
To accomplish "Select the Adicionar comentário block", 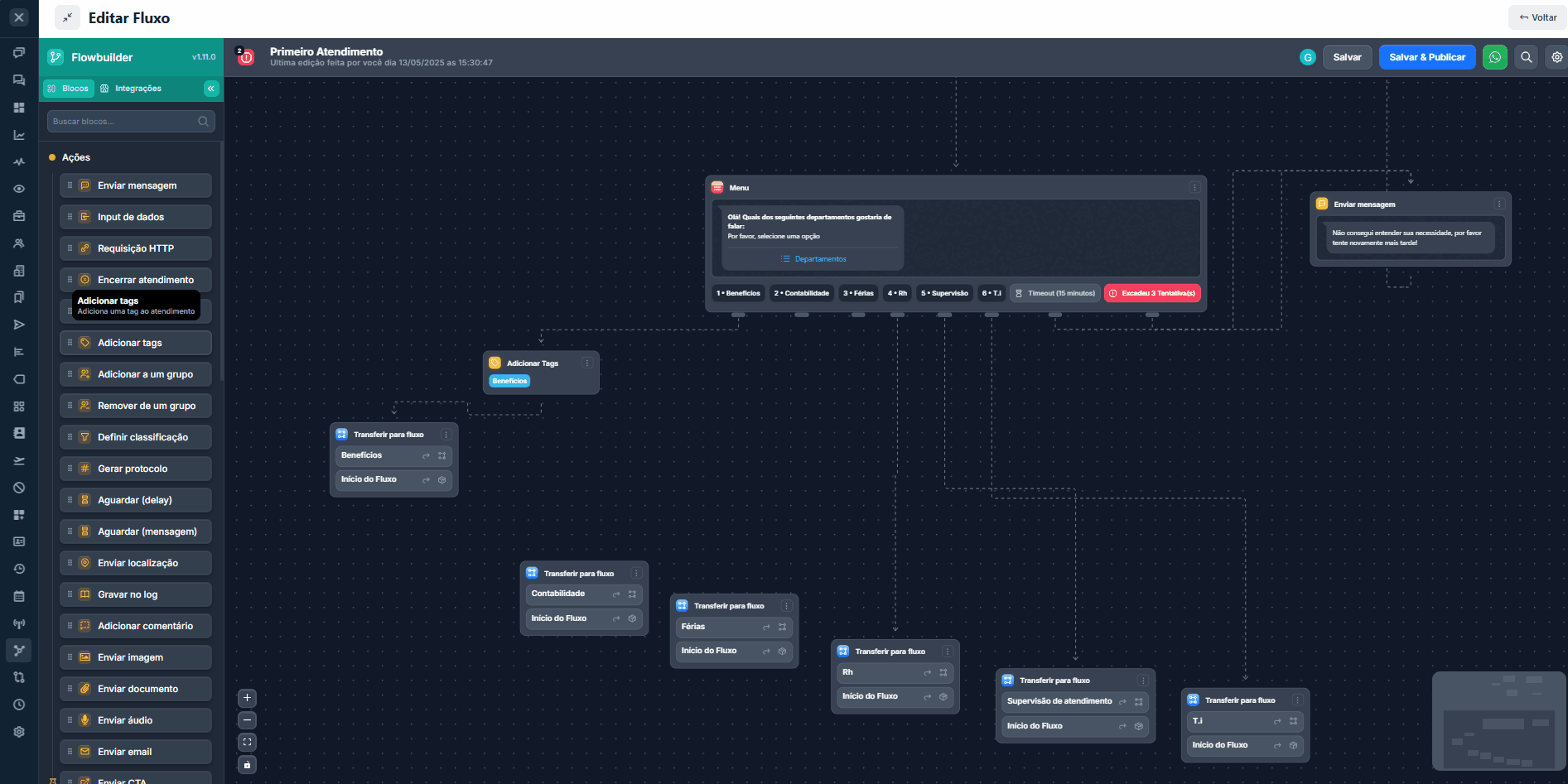I will coord(136,626).
